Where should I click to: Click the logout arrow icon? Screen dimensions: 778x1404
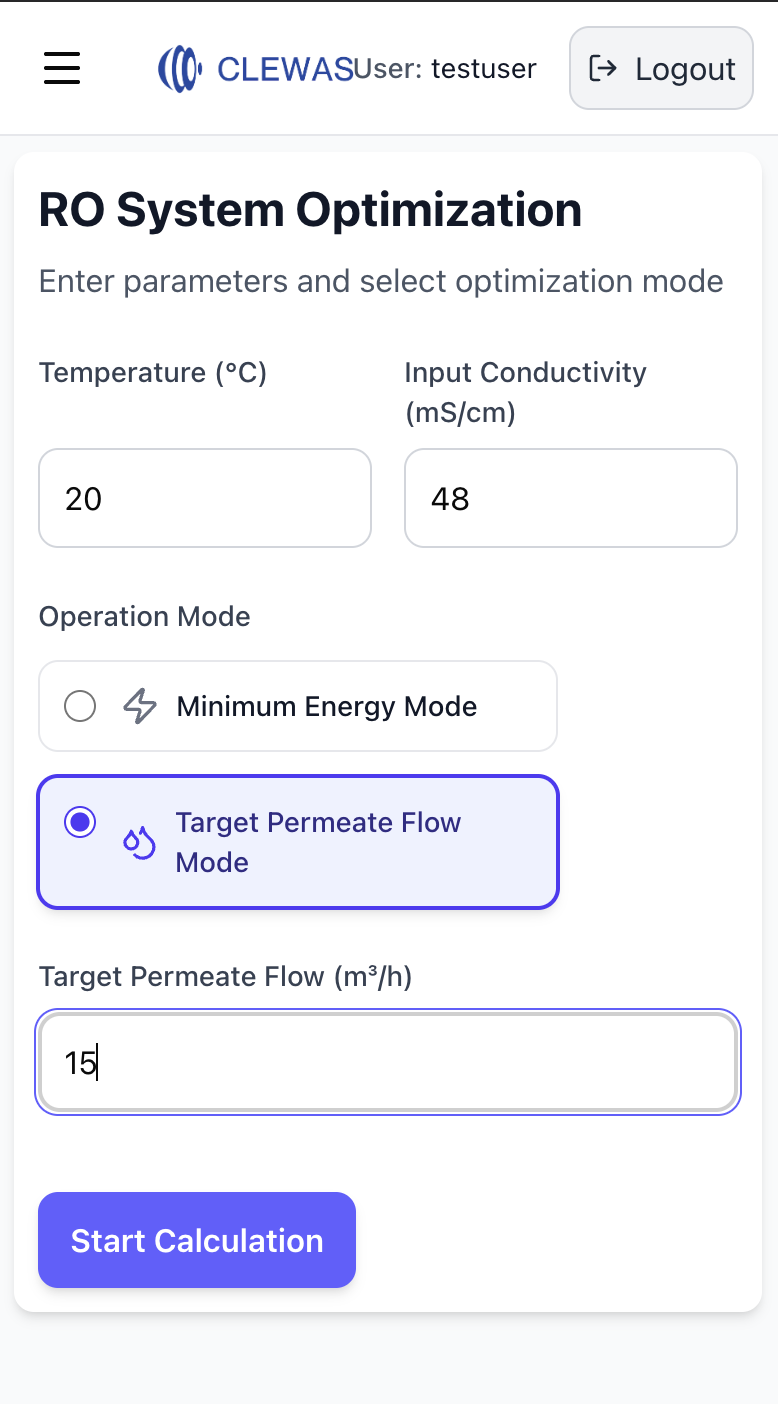pyautogui.click(x=603, y=68)
